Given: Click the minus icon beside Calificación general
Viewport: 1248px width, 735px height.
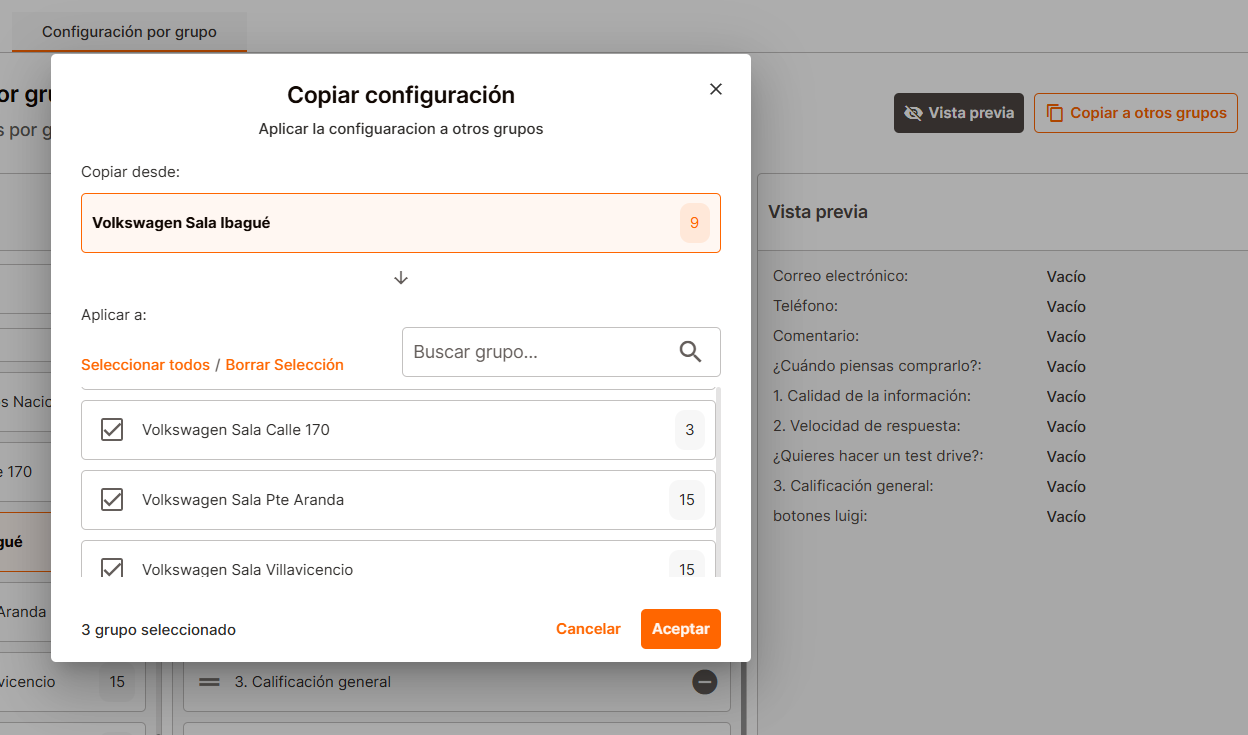Looking at the screenshot, I should pos(704,682).
